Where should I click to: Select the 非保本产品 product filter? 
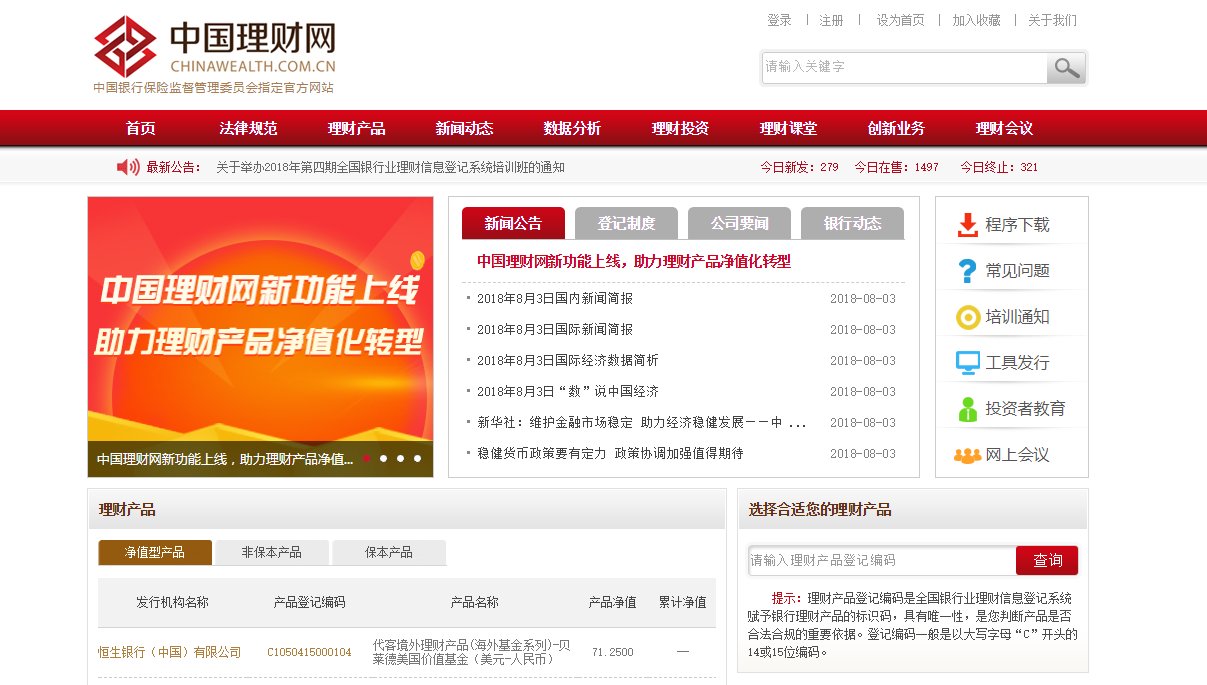coord(271,551)
